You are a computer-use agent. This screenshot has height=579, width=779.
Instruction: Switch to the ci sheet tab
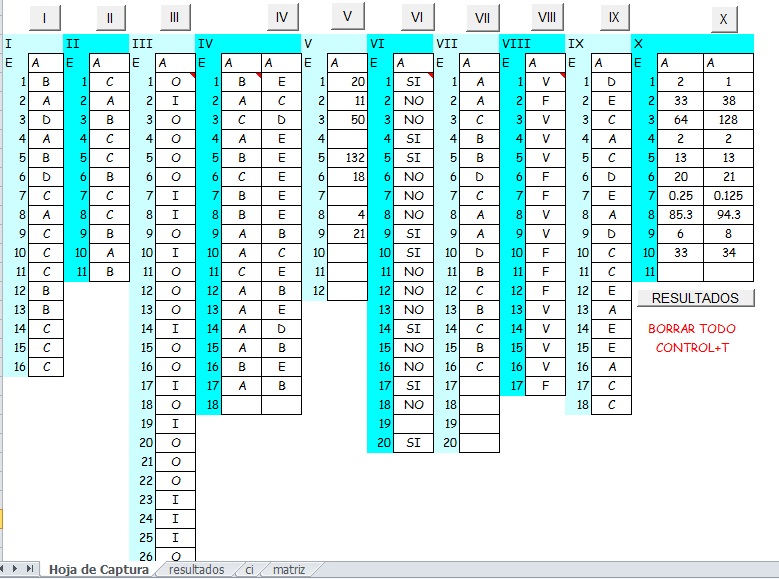(249, 570)
